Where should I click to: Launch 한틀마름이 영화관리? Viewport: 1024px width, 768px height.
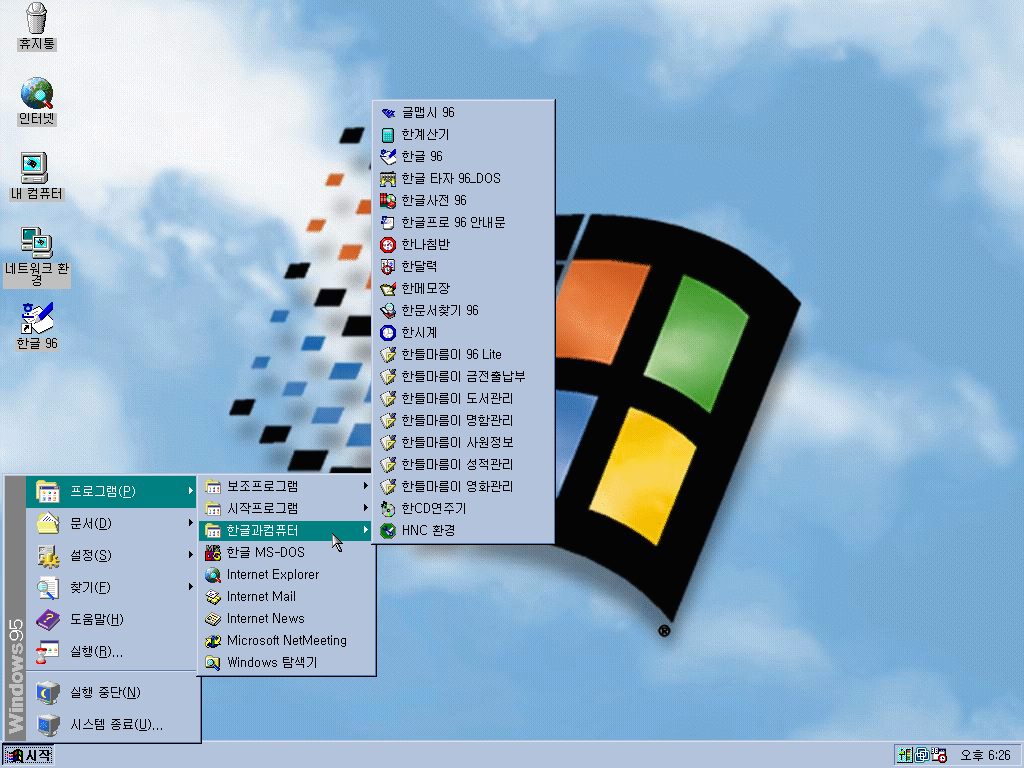(464, 487)
